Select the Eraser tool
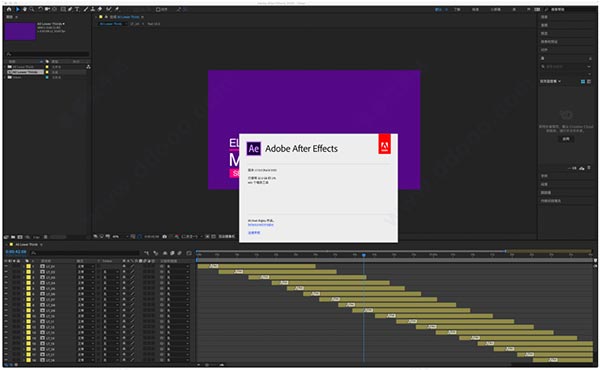Viewport: 600px width, 370px height. tap(100, 9)
